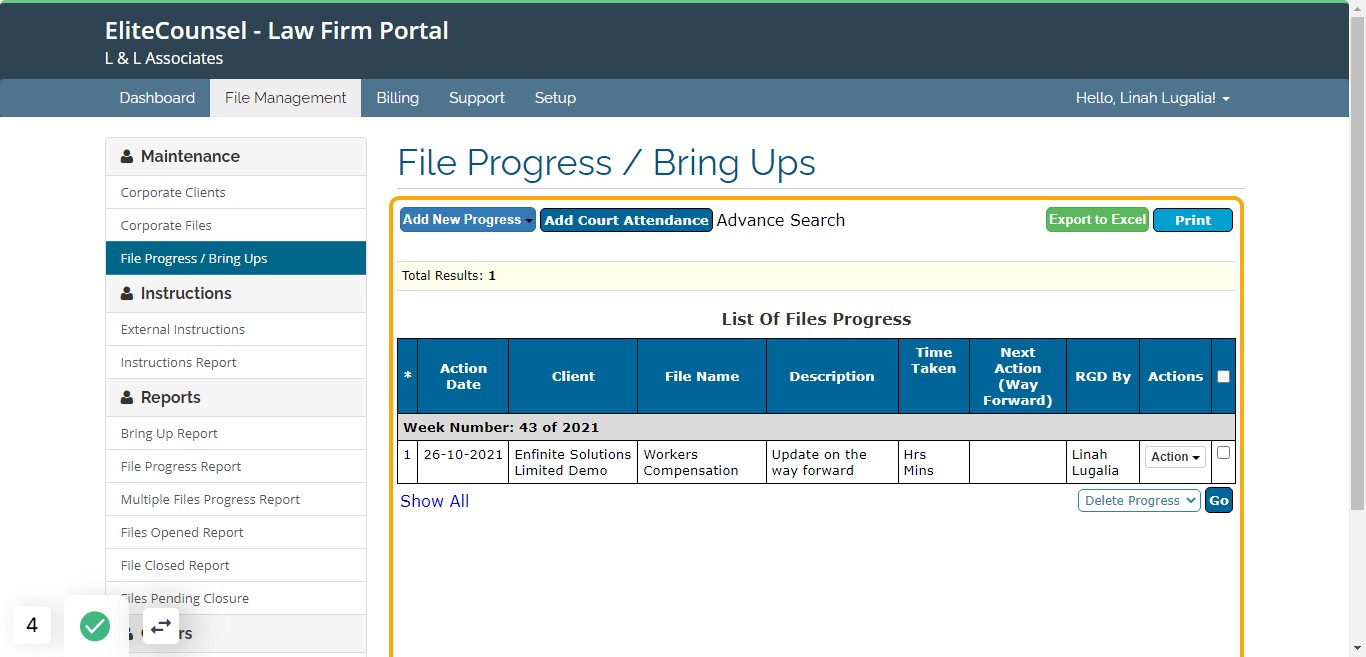Screen dimensions: 1366x657
Task: Click the Advance Search link
Action: [x=781, y=220]
